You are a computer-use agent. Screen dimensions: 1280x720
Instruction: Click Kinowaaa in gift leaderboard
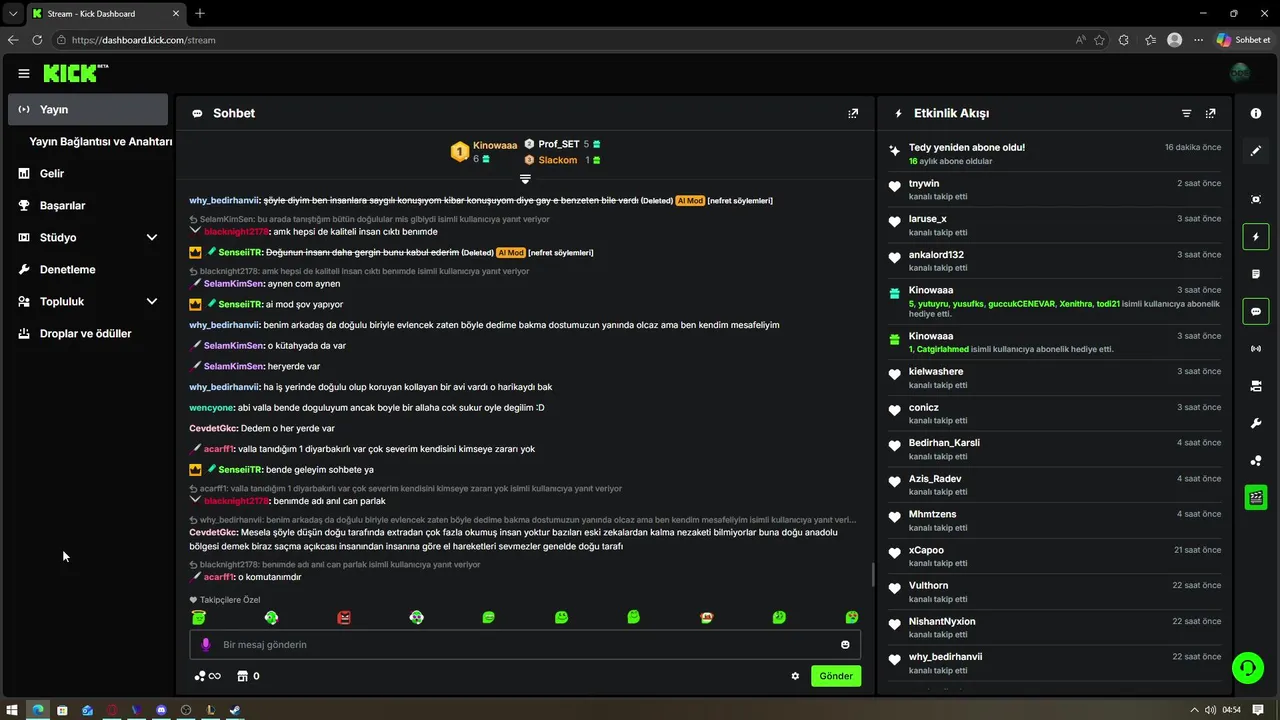(495, 145)
